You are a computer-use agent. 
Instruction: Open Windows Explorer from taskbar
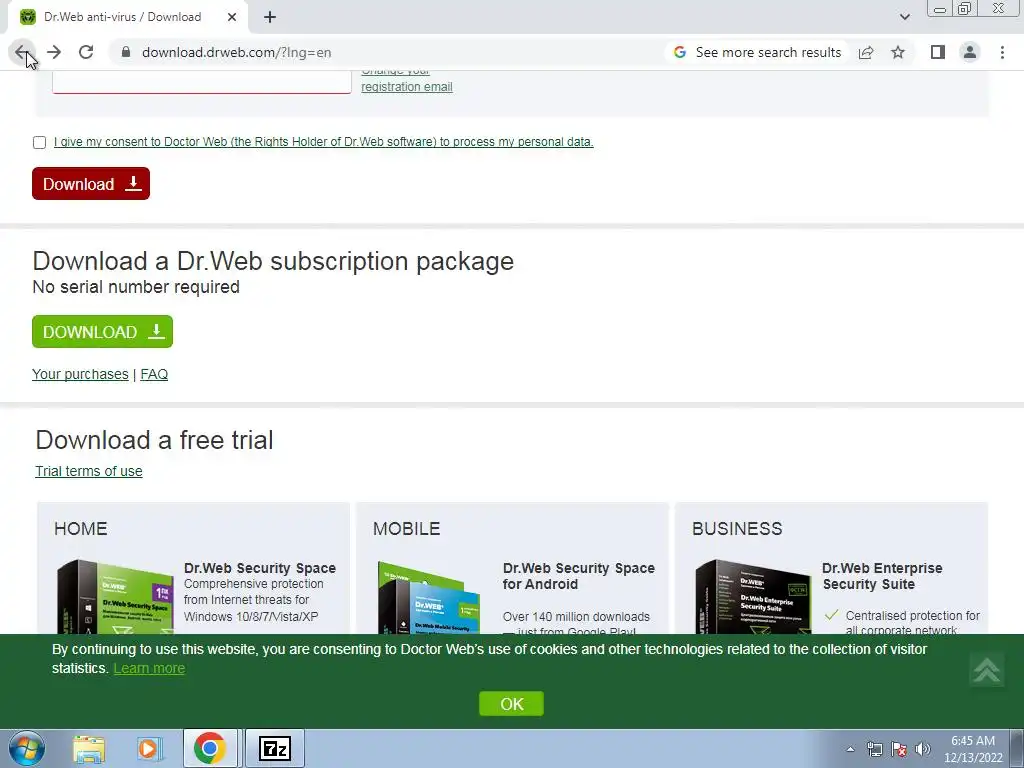tap(89, 748)
